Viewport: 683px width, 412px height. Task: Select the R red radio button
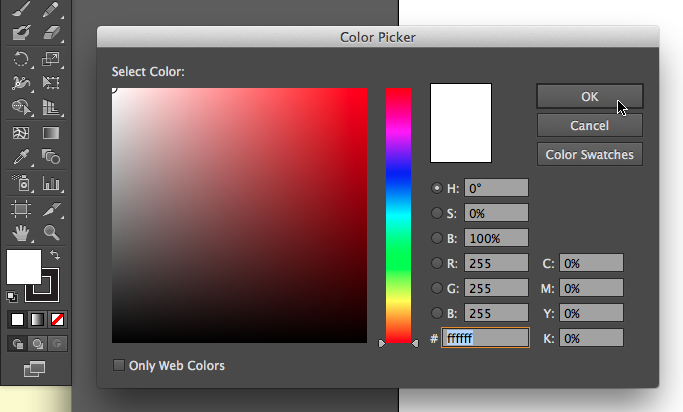coord(436,263)
